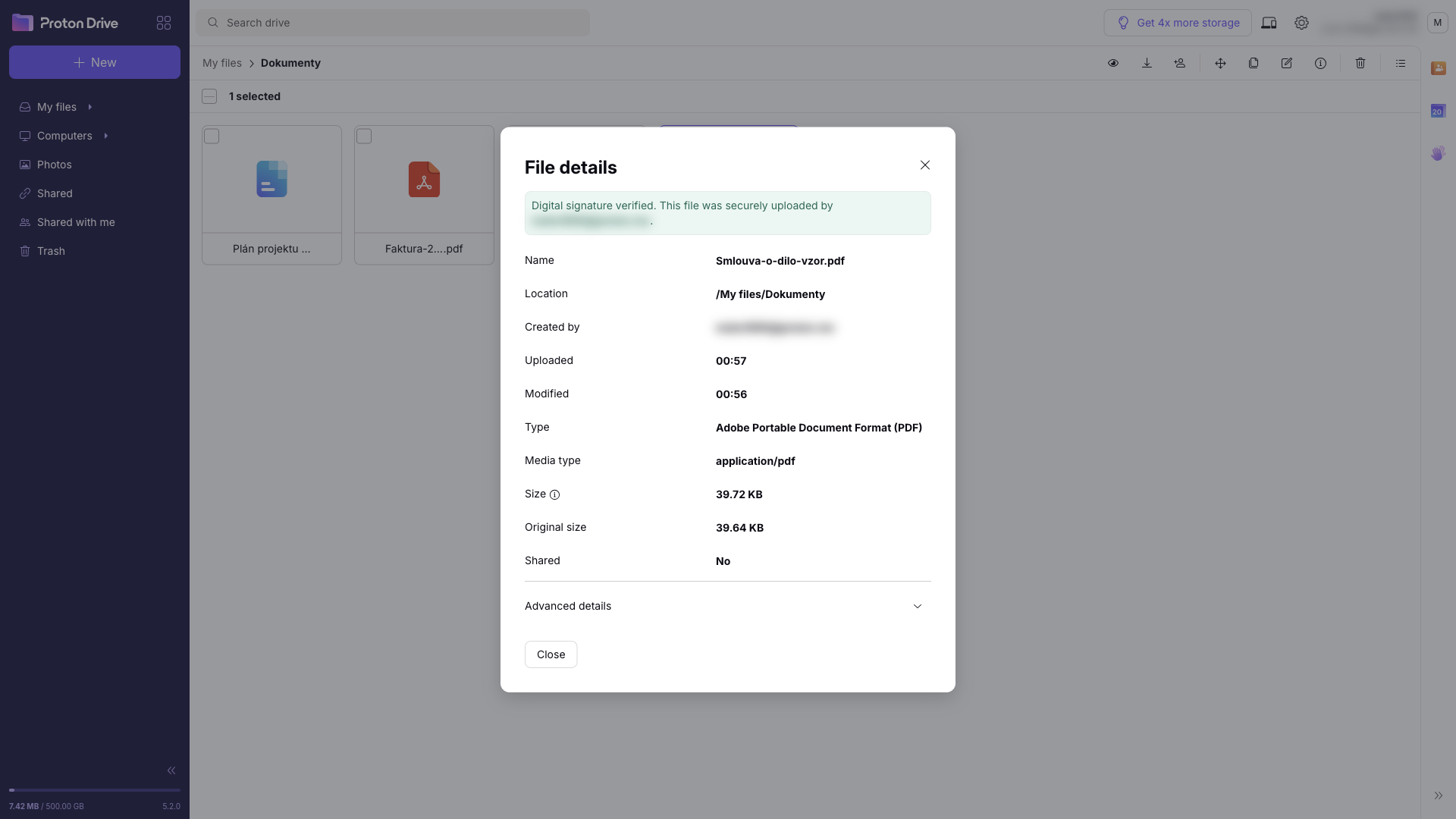Expand the Computers tree arrow
Viewport: 1456px width, 819px height.
click(105, 136)
